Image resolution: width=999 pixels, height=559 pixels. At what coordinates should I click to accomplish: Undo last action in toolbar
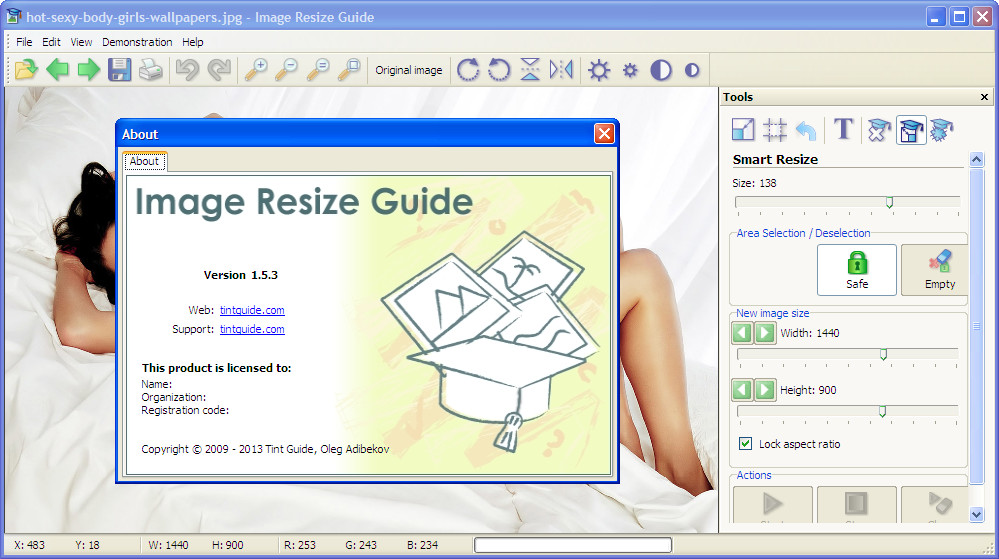click(x=187, y=69)
